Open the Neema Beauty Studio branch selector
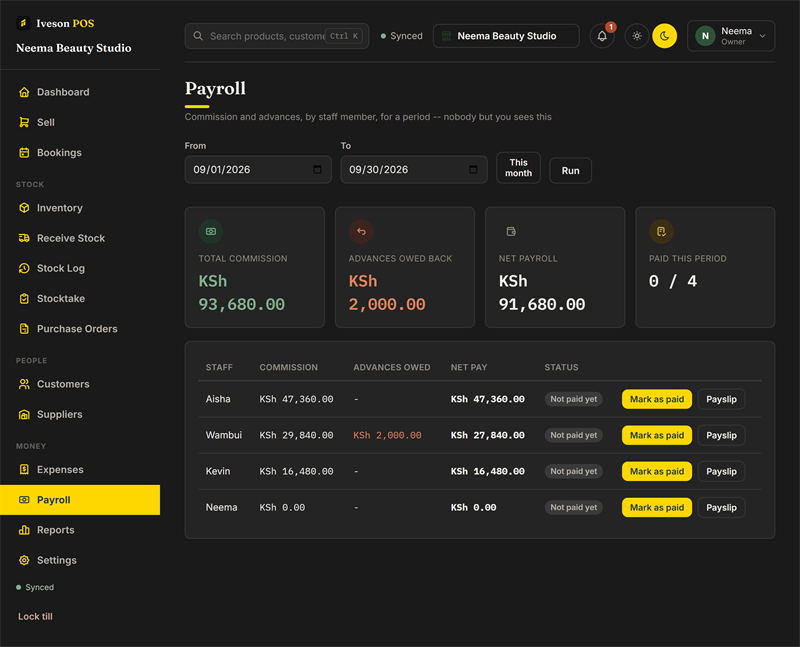Image resolution: width=800 pixels, height=647 pixels. point(506,36)
